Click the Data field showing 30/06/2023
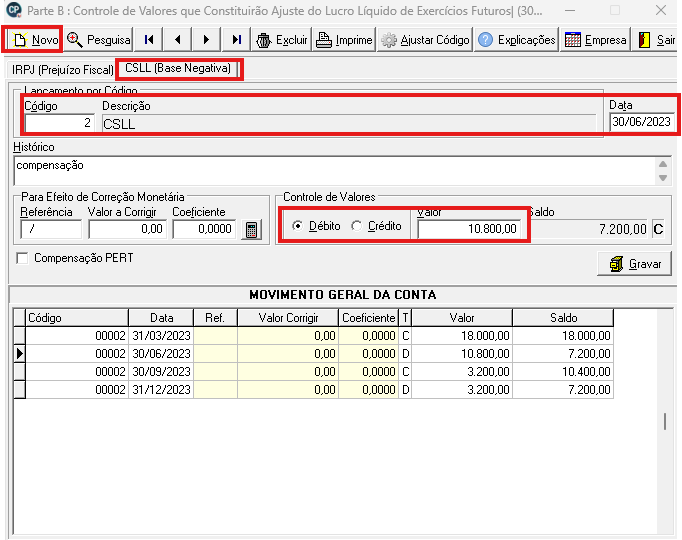 click(x=641, y=122)
